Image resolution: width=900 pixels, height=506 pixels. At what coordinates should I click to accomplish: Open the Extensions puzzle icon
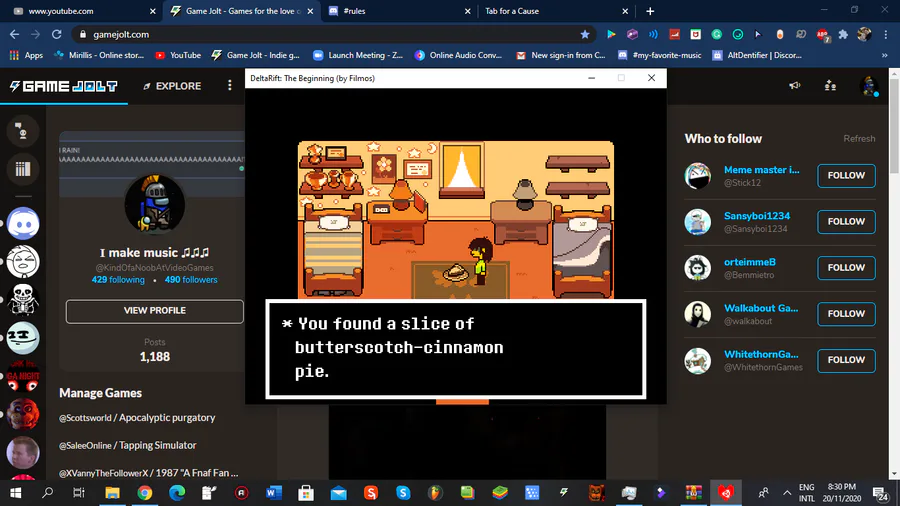tap(843, 34)
